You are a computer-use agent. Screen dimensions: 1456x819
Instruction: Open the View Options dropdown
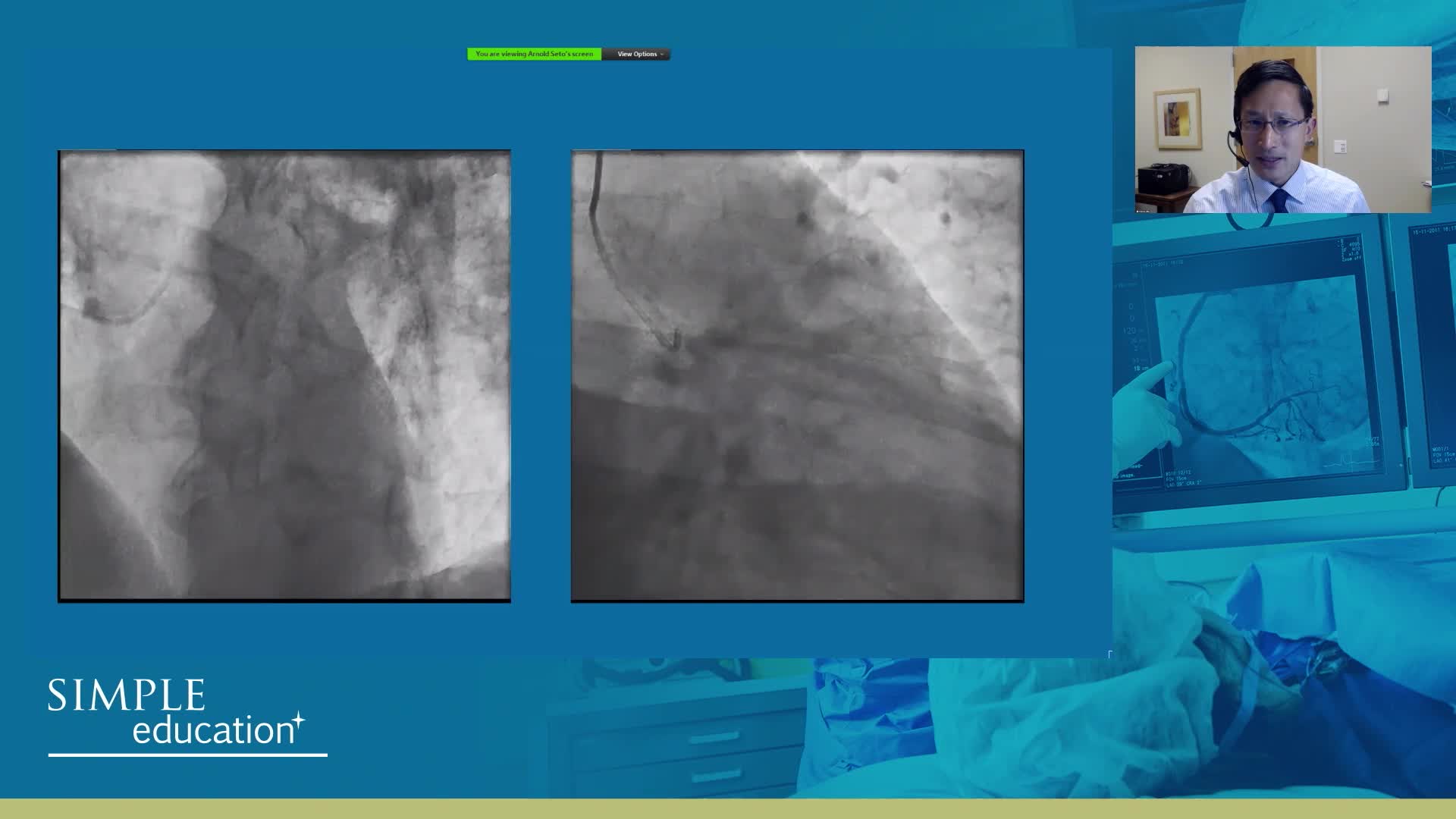636,54
